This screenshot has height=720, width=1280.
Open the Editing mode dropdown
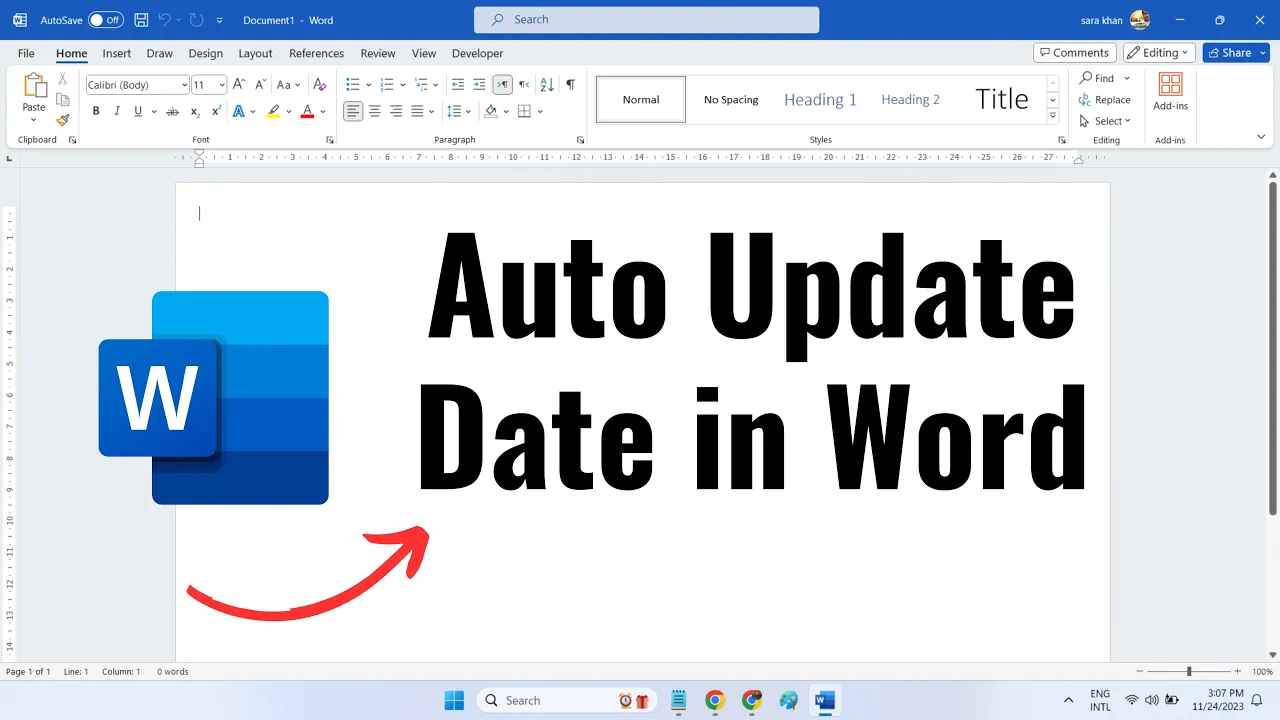click(x=1159, y=53)
